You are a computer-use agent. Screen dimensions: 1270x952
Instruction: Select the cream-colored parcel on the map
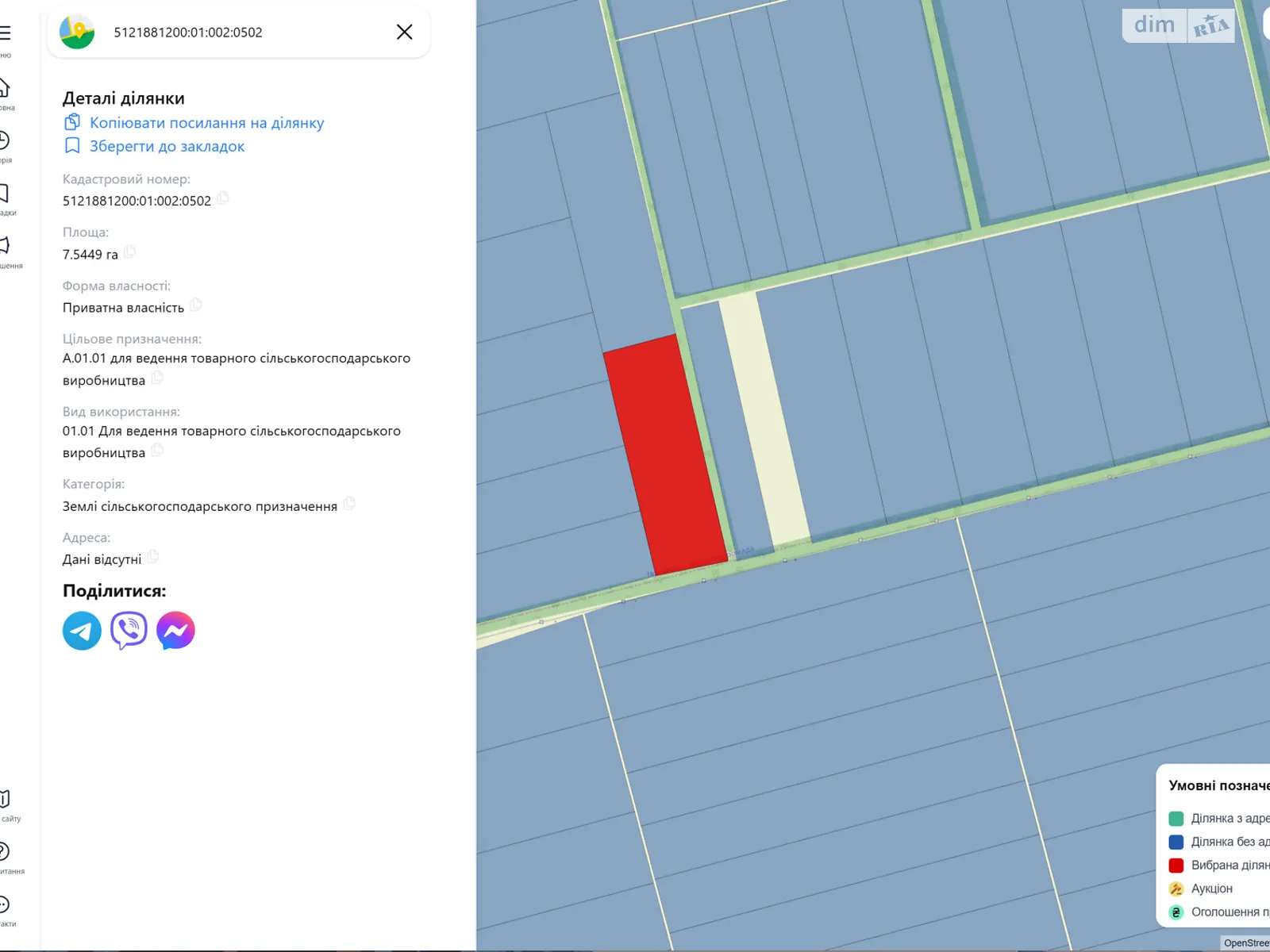point(764,420)
